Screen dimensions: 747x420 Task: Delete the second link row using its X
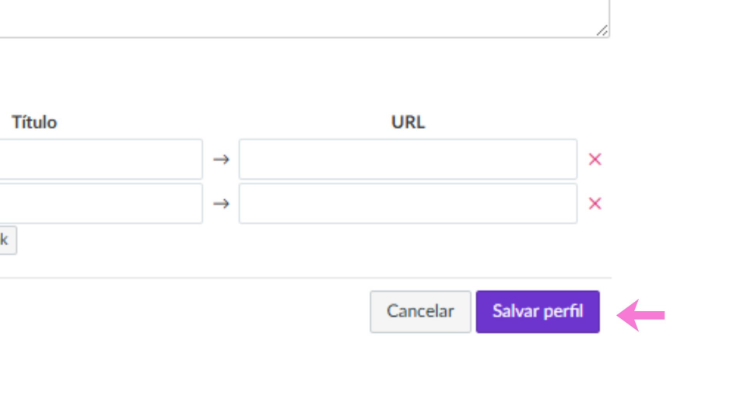tap(595, 204)
